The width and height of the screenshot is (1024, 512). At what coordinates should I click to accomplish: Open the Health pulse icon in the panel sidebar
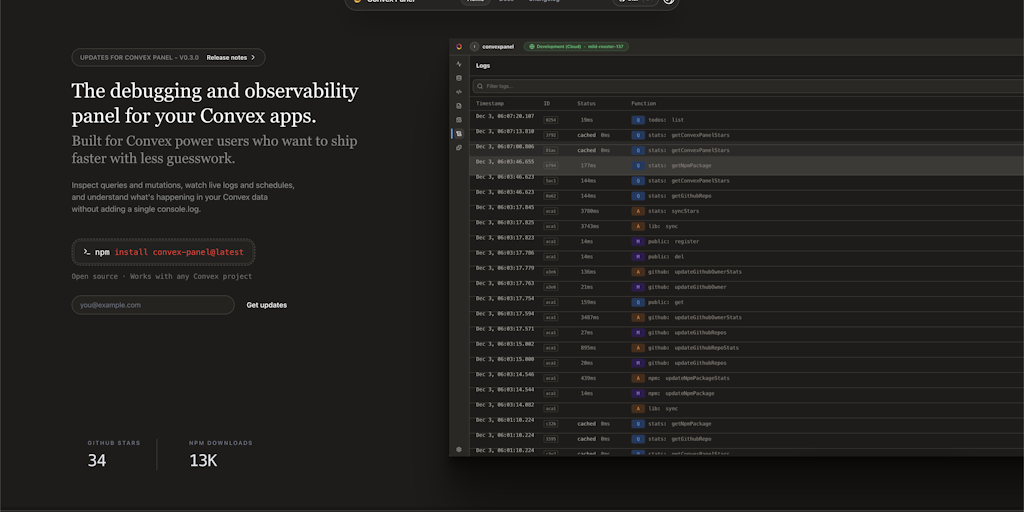(x=459, y=64)
